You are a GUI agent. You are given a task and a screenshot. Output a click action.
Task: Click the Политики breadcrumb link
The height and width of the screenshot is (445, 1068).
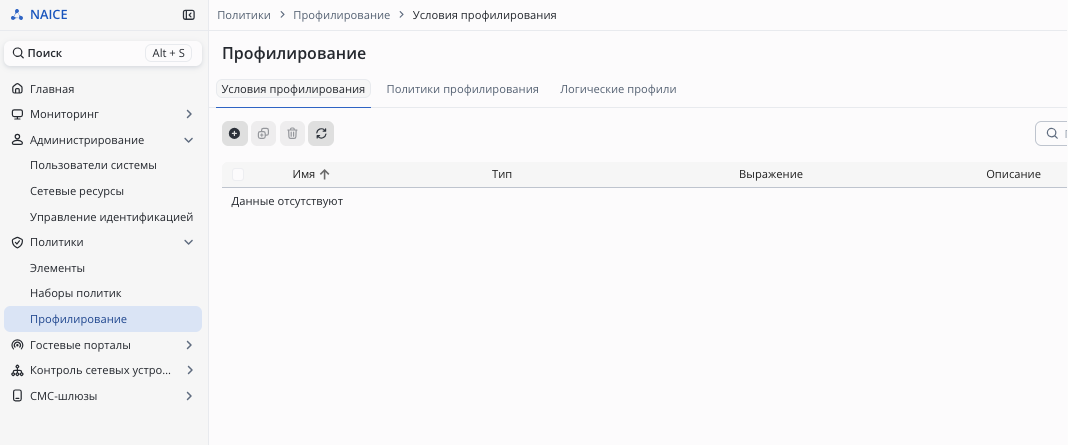click(244, 15)
